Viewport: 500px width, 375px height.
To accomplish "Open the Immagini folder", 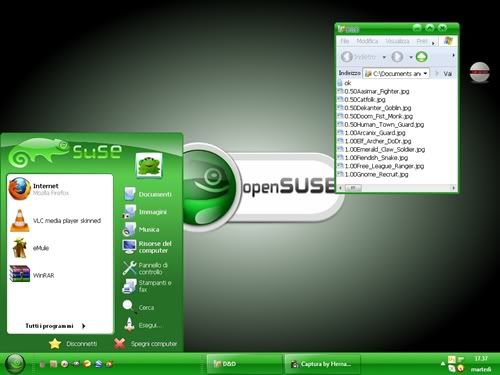I will (x=145, y=212).
